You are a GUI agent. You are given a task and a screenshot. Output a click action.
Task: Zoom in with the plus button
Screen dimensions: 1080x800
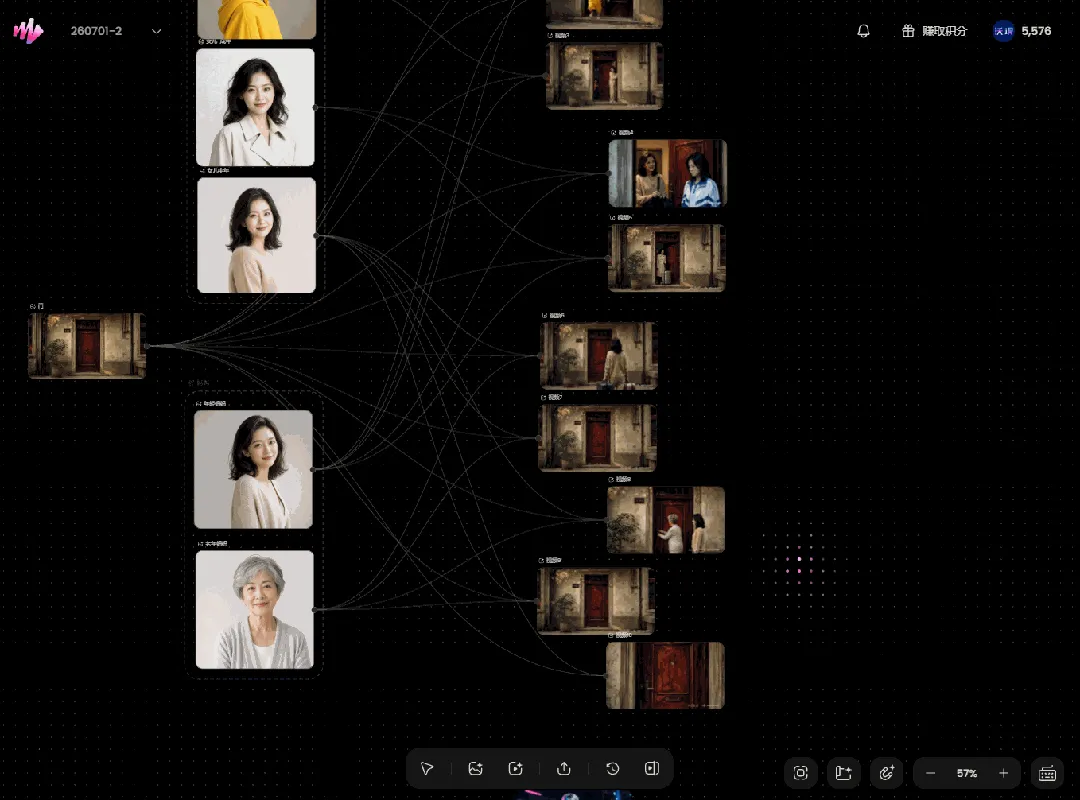(1004, 773)
